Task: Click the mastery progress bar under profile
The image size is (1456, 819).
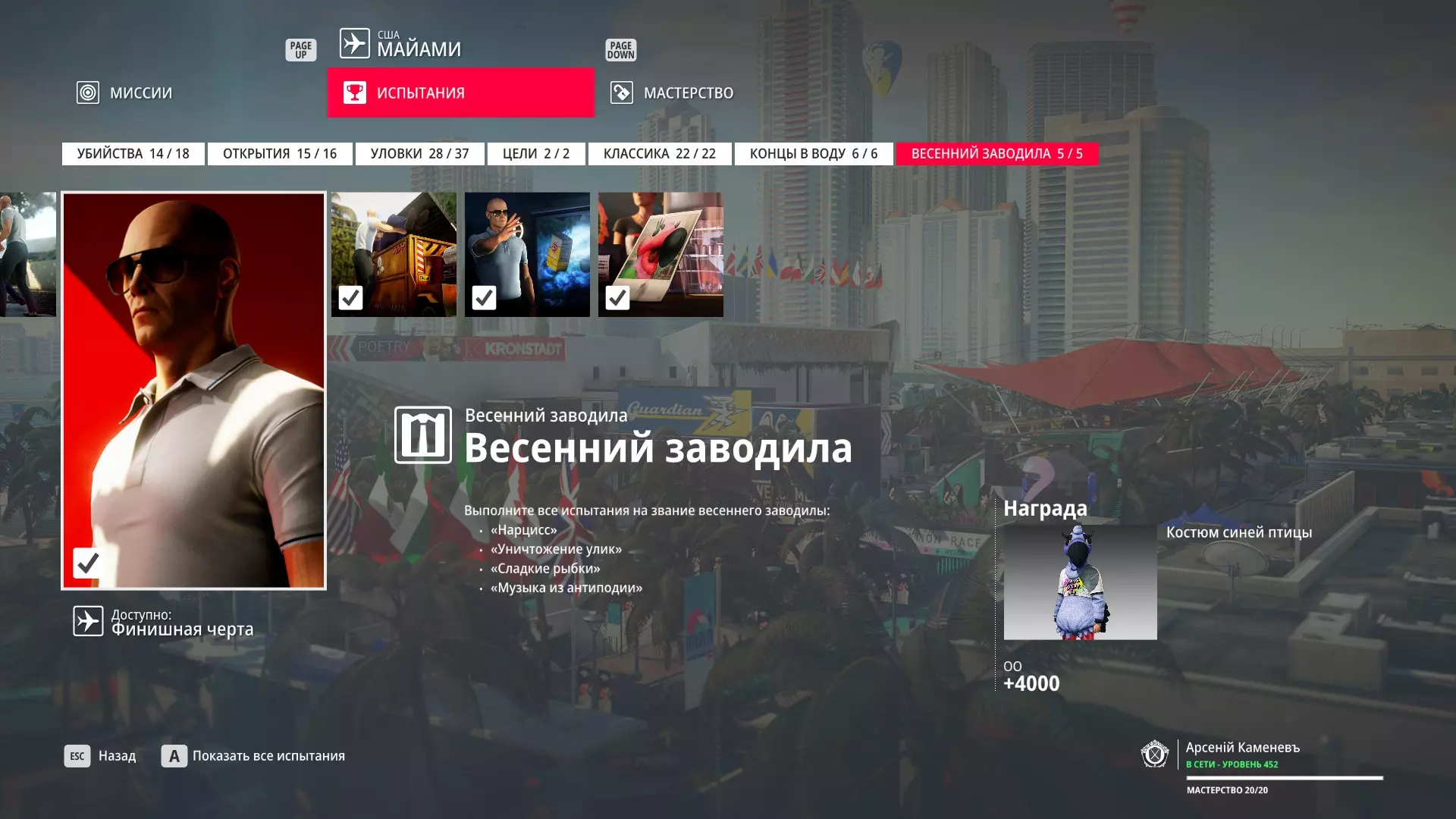Action: click(x=1285, y=778)
